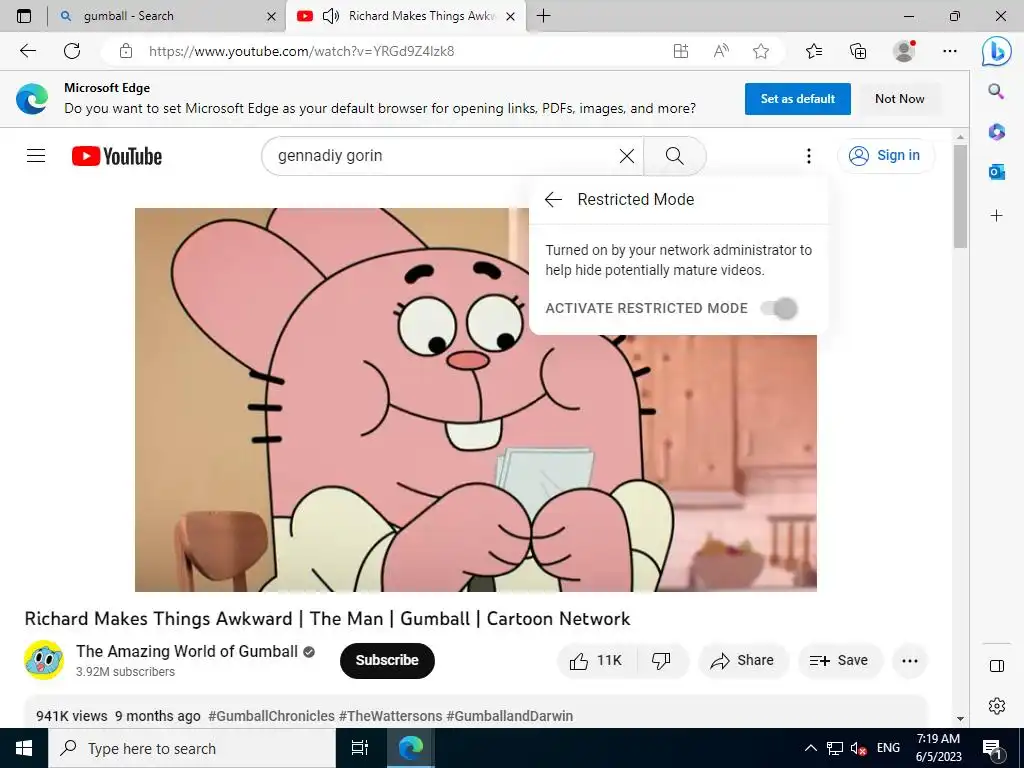Open YouTube settings three-dot menu
The image size is (1024, 768).
click(808, 155)
